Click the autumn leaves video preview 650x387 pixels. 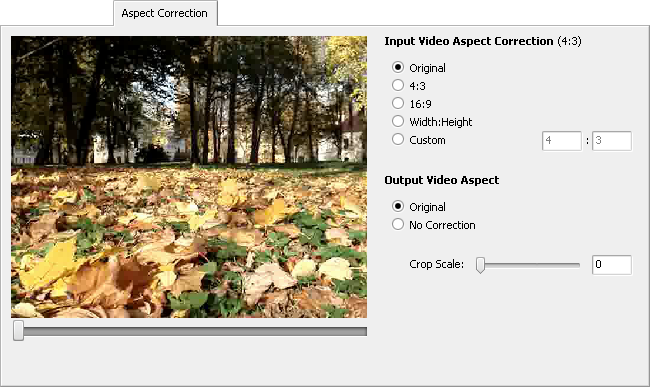click(x=189, y=177)
